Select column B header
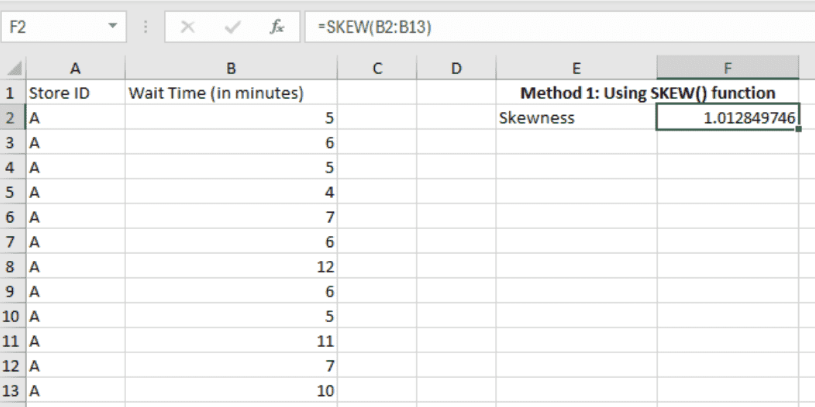The width and height of the screenshot is (815, 407). [x=231, y=68]
